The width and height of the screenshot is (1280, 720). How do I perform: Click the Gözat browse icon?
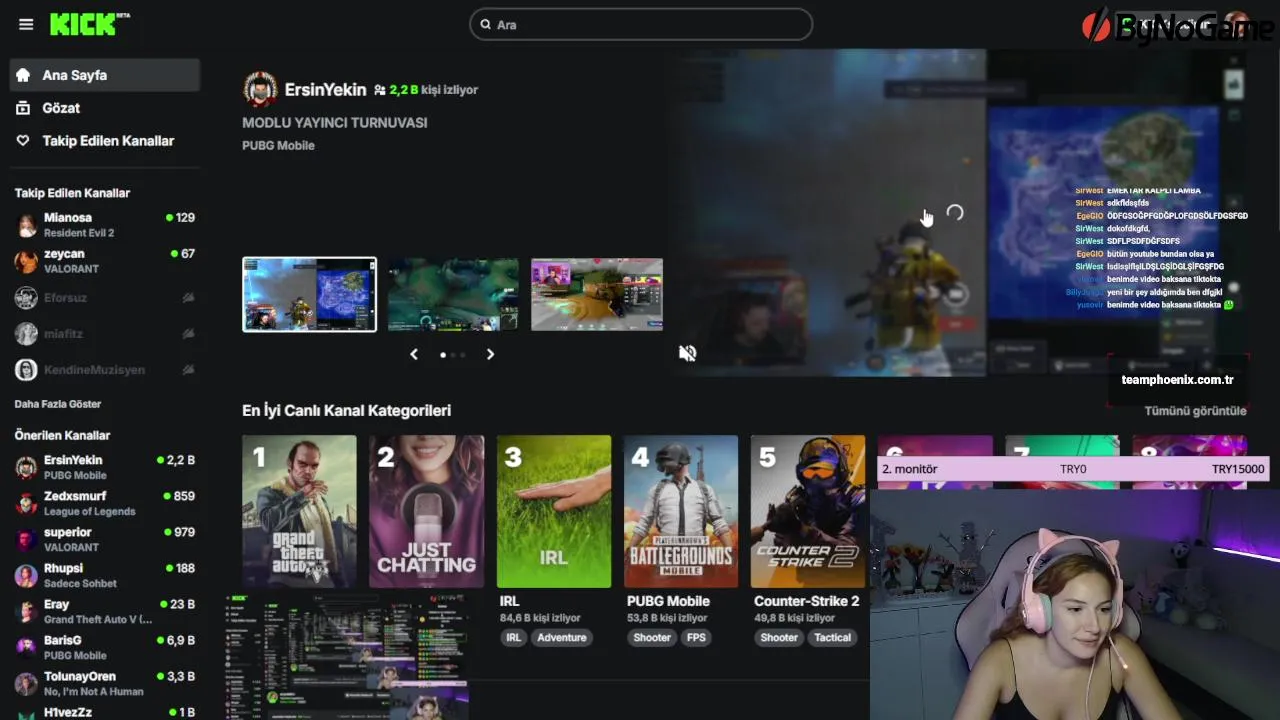pyautogui.click(x=23, y=108)
